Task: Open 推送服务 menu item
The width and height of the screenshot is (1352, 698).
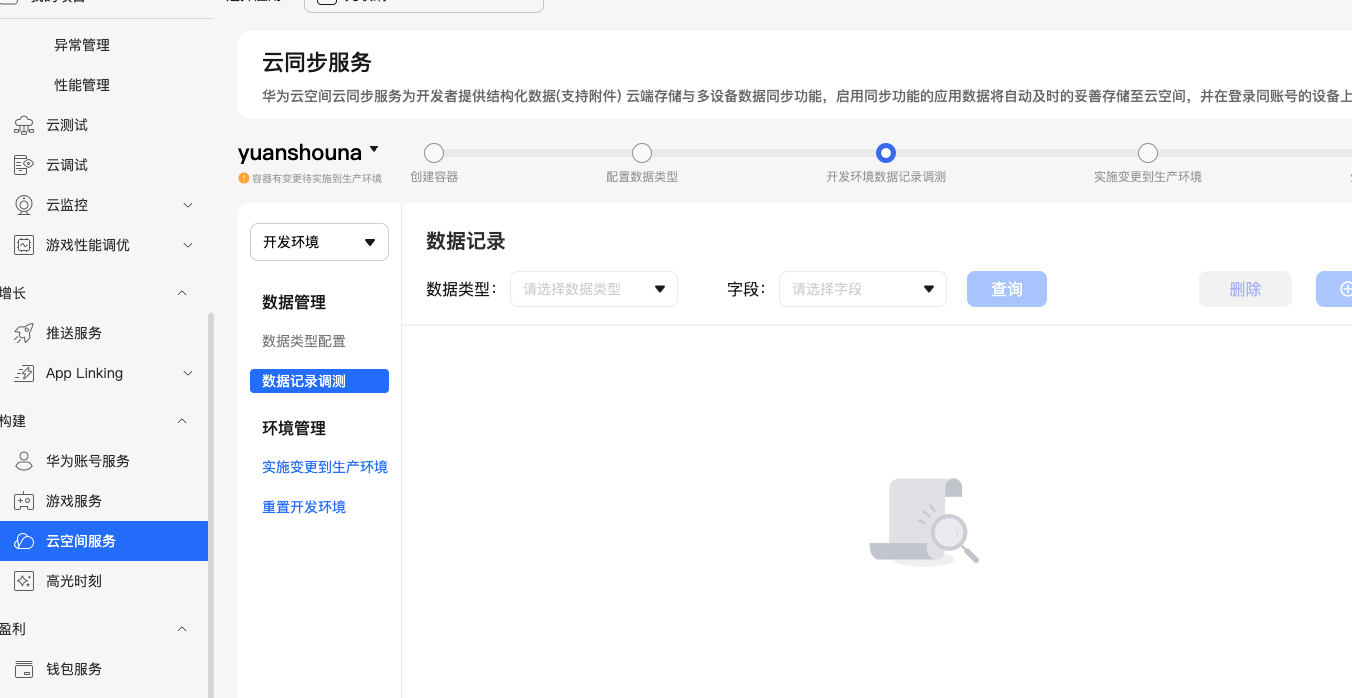Action: (74, 333)
